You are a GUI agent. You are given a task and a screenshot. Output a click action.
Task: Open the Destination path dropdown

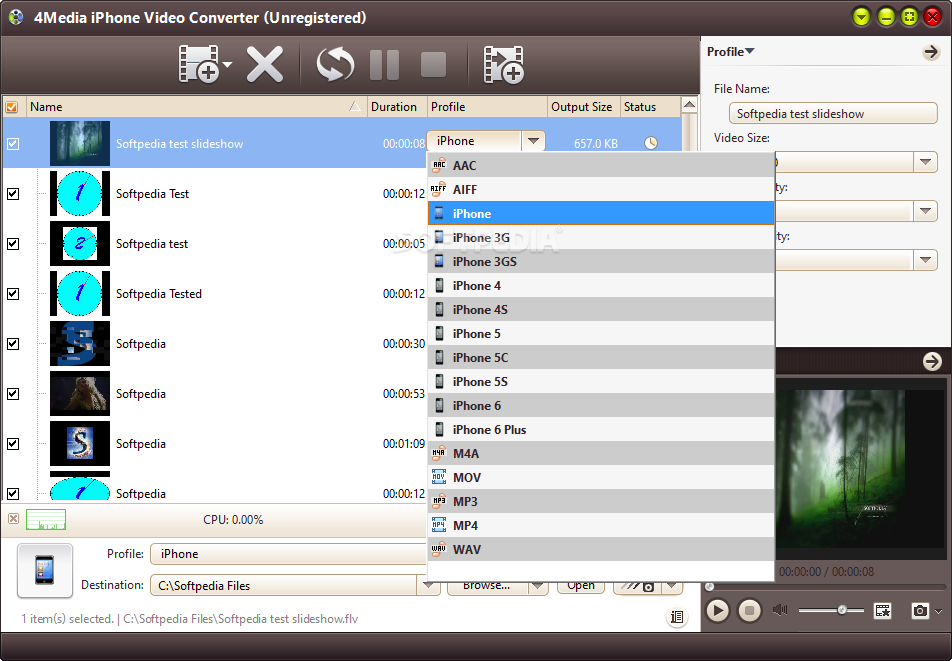click(428, 585)
